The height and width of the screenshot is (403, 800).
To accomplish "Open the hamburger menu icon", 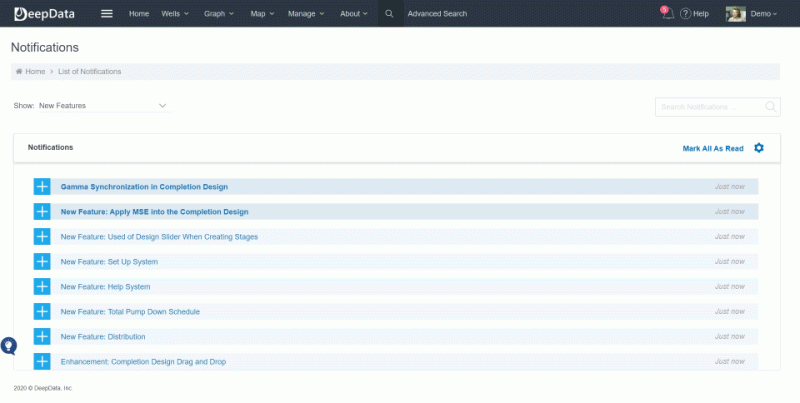I will 107,14.
